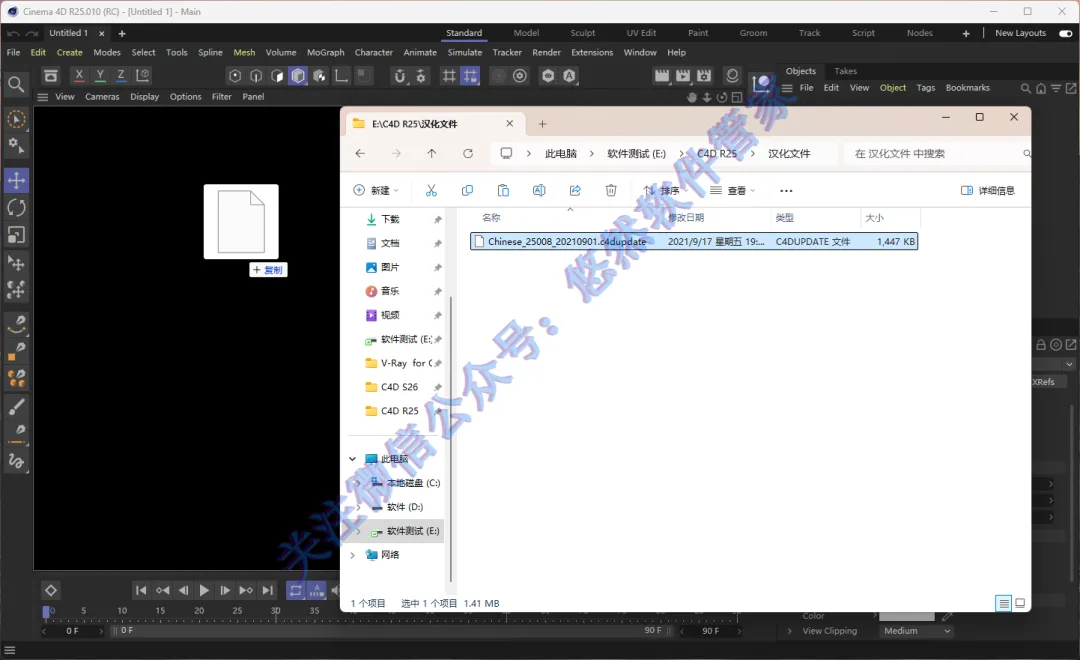
Task: Toggle the 详细信息 details pane
Action: tap(988, 190)
